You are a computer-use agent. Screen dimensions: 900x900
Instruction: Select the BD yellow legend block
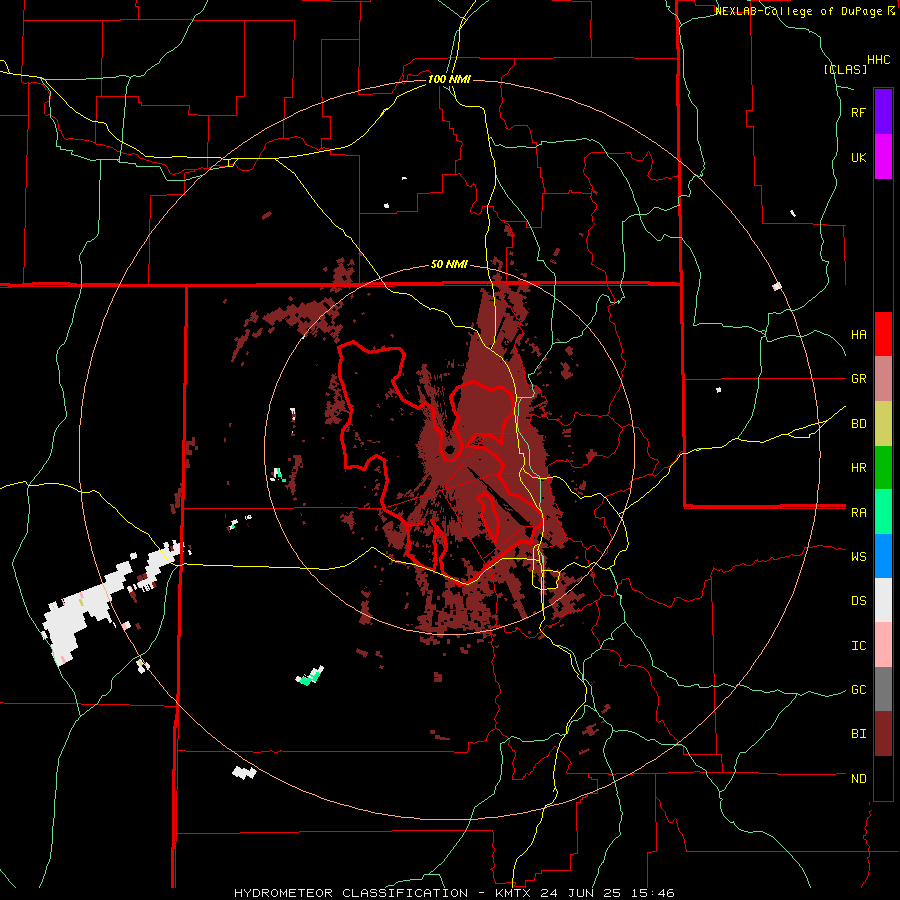click(883, 424)
